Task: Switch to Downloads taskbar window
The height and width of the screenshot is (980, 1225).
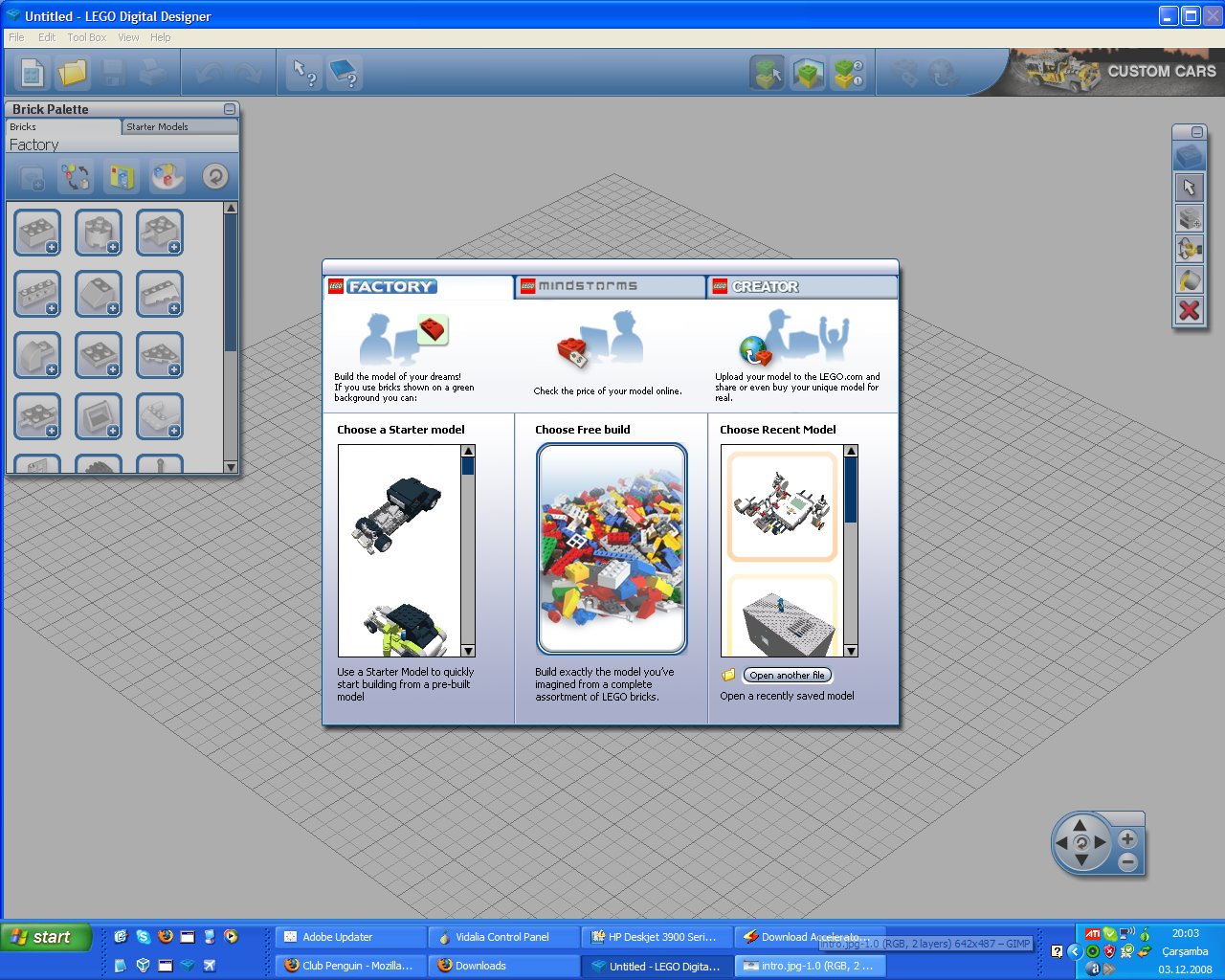Action: pos(504,966)
